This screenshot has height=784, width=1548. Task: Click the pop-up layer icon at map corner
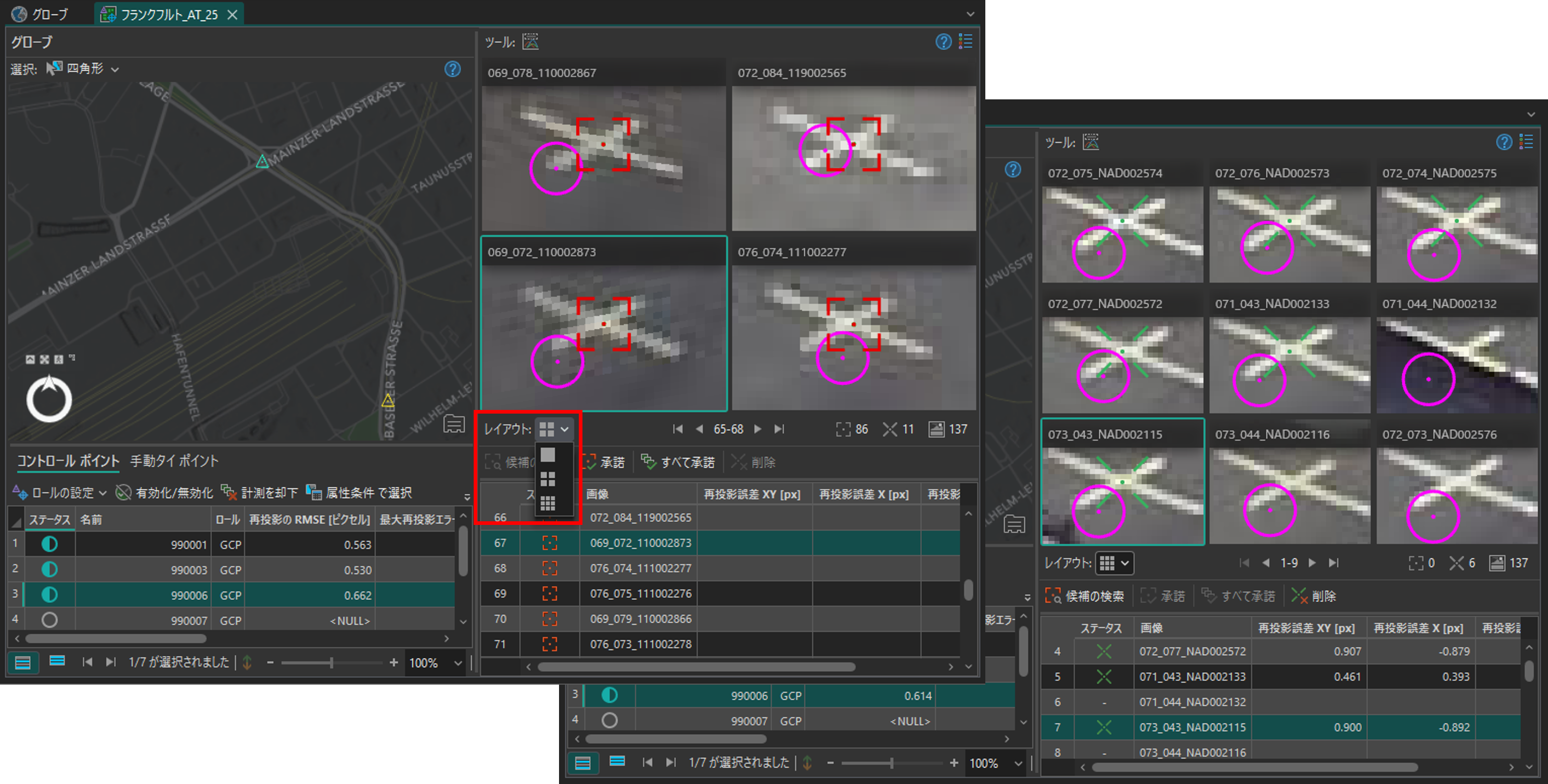454,424
